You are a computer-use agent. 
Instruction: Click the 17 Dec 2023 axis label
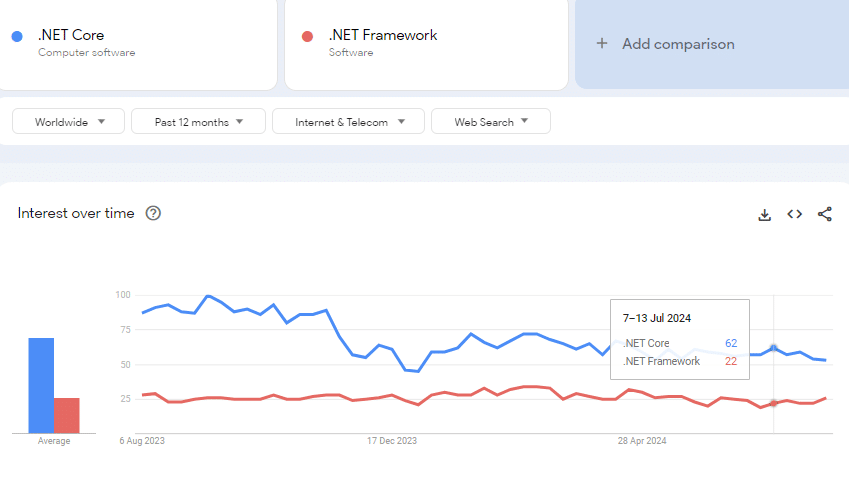[x=389, y=440]
